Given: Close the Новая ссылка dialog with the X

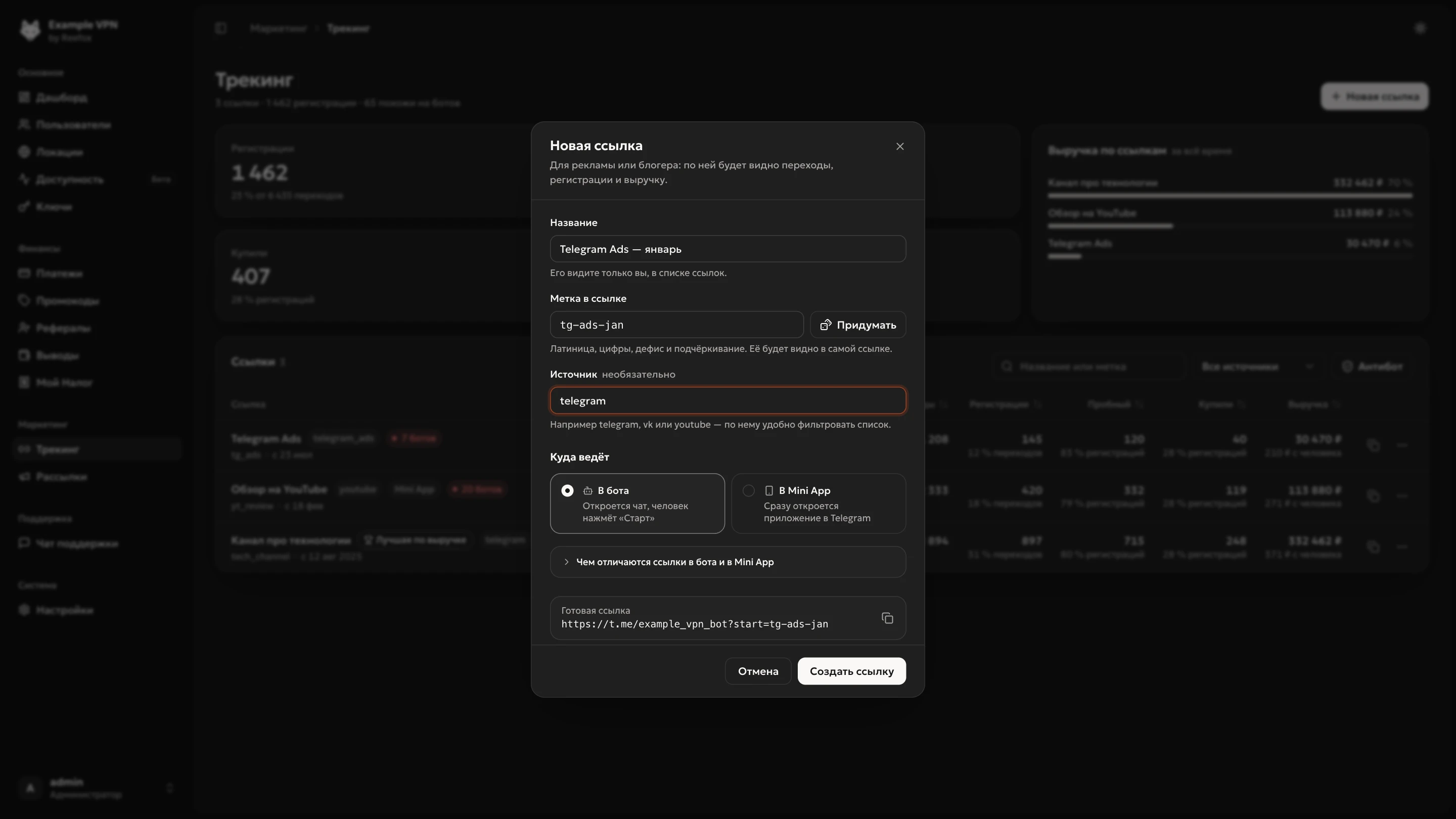Looking at the screenshot, I should tap(900, 147).
